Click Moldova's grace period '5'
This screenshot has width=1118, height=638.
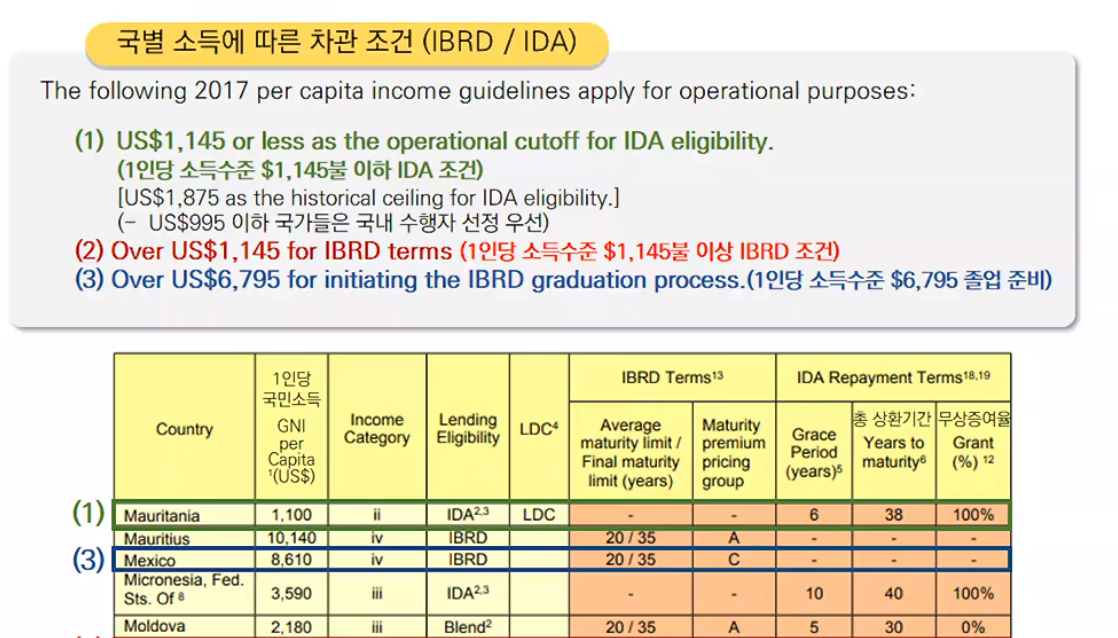click(814, 627)
